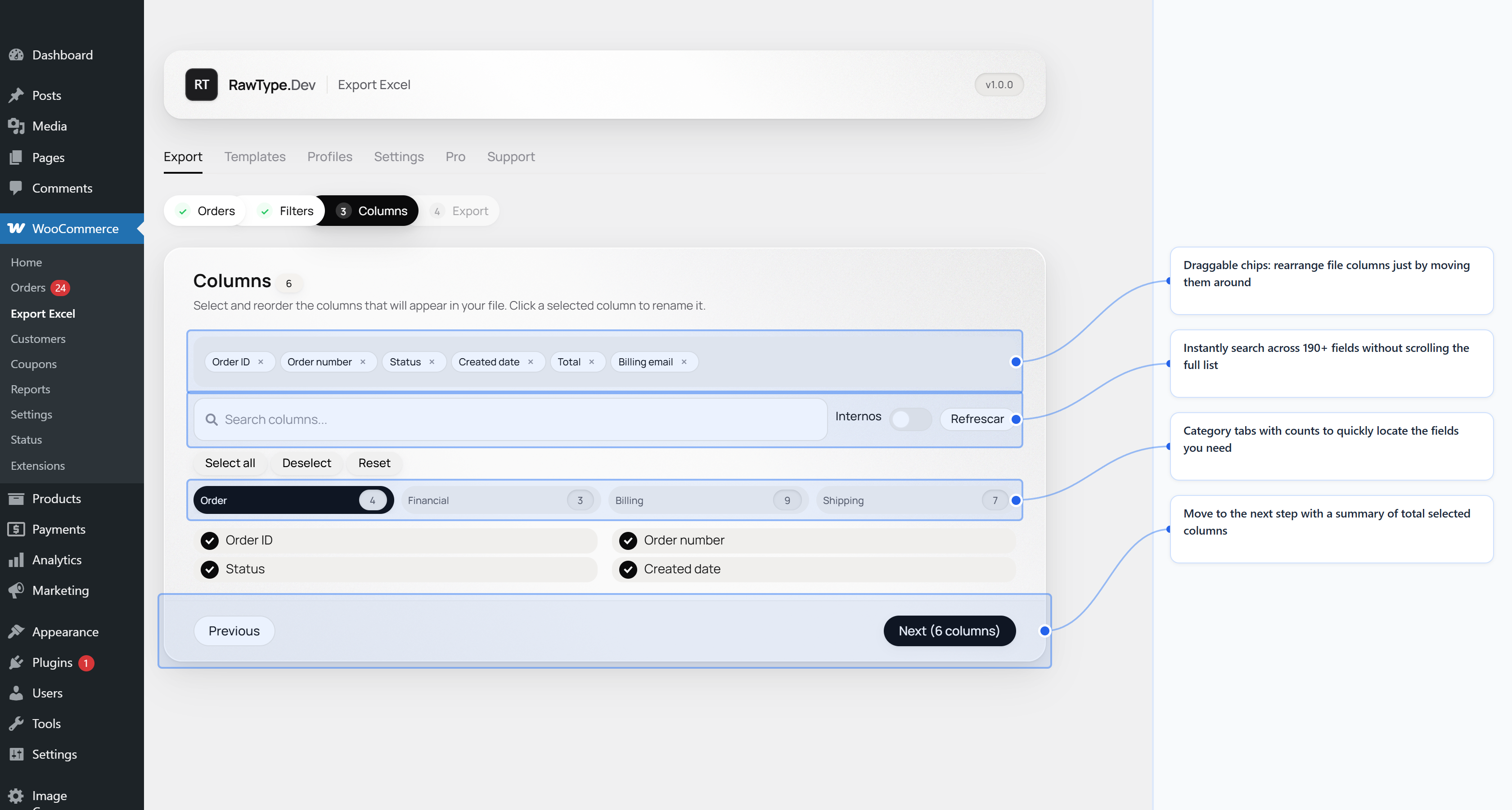Open WooCommerce Customers submenu link
Viewport: 1512px width, 810px height.
pos(38,339)
